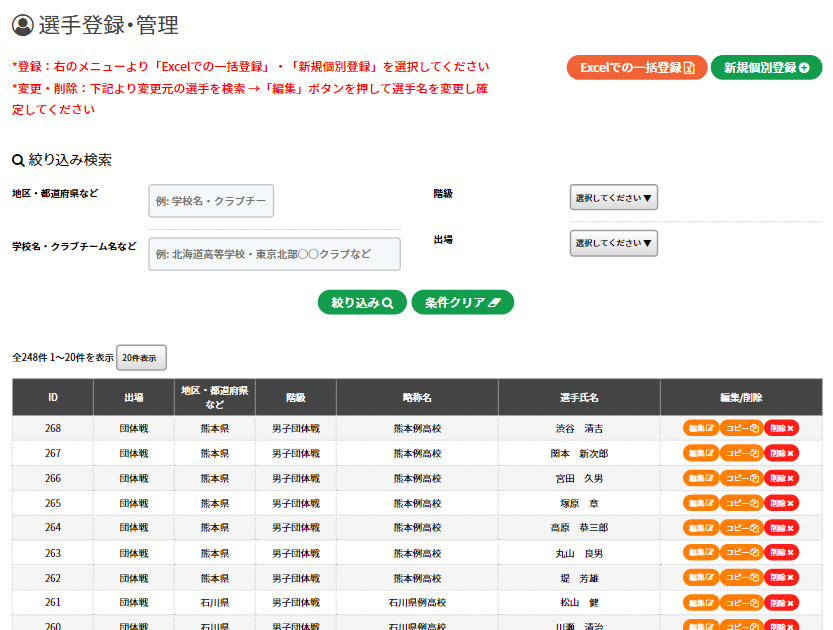This screenshot has width=833, height=630.
Task: Delete player 松山 健 (ID 261)
Action: 781,603
